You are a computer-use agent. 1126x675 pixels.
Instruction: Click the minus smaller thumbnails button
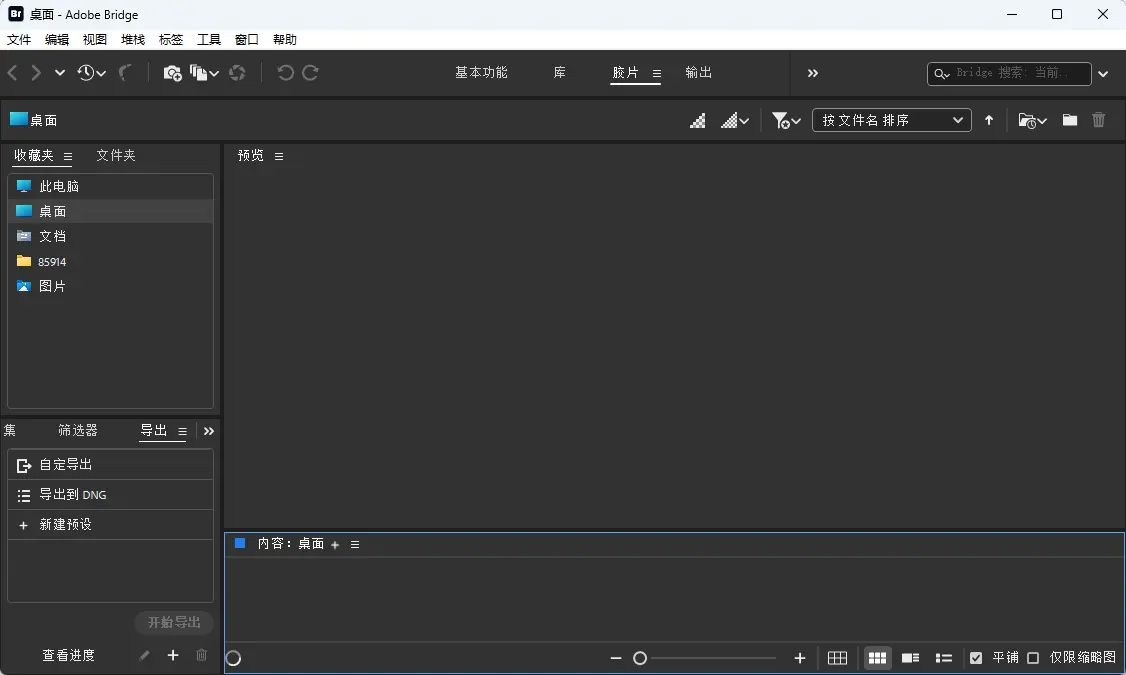[x=615, y=658]
